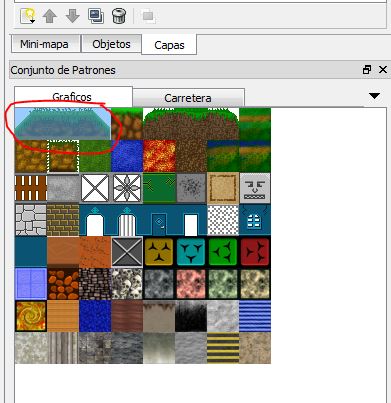Choose the green marble tile

[223, 284]
